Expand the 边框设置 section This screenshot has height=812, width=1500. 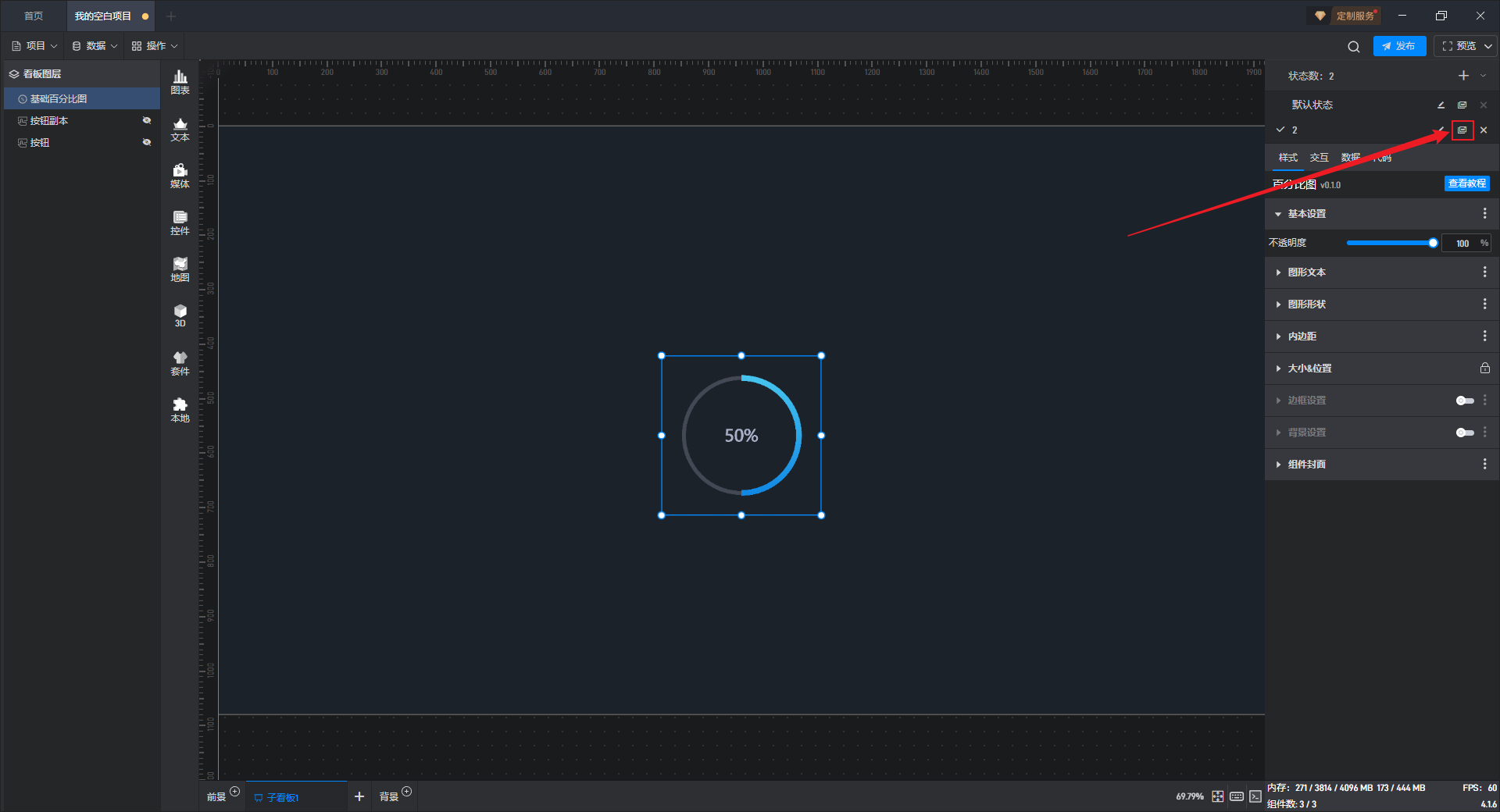pyautogui.click(x=1278, y=401)
